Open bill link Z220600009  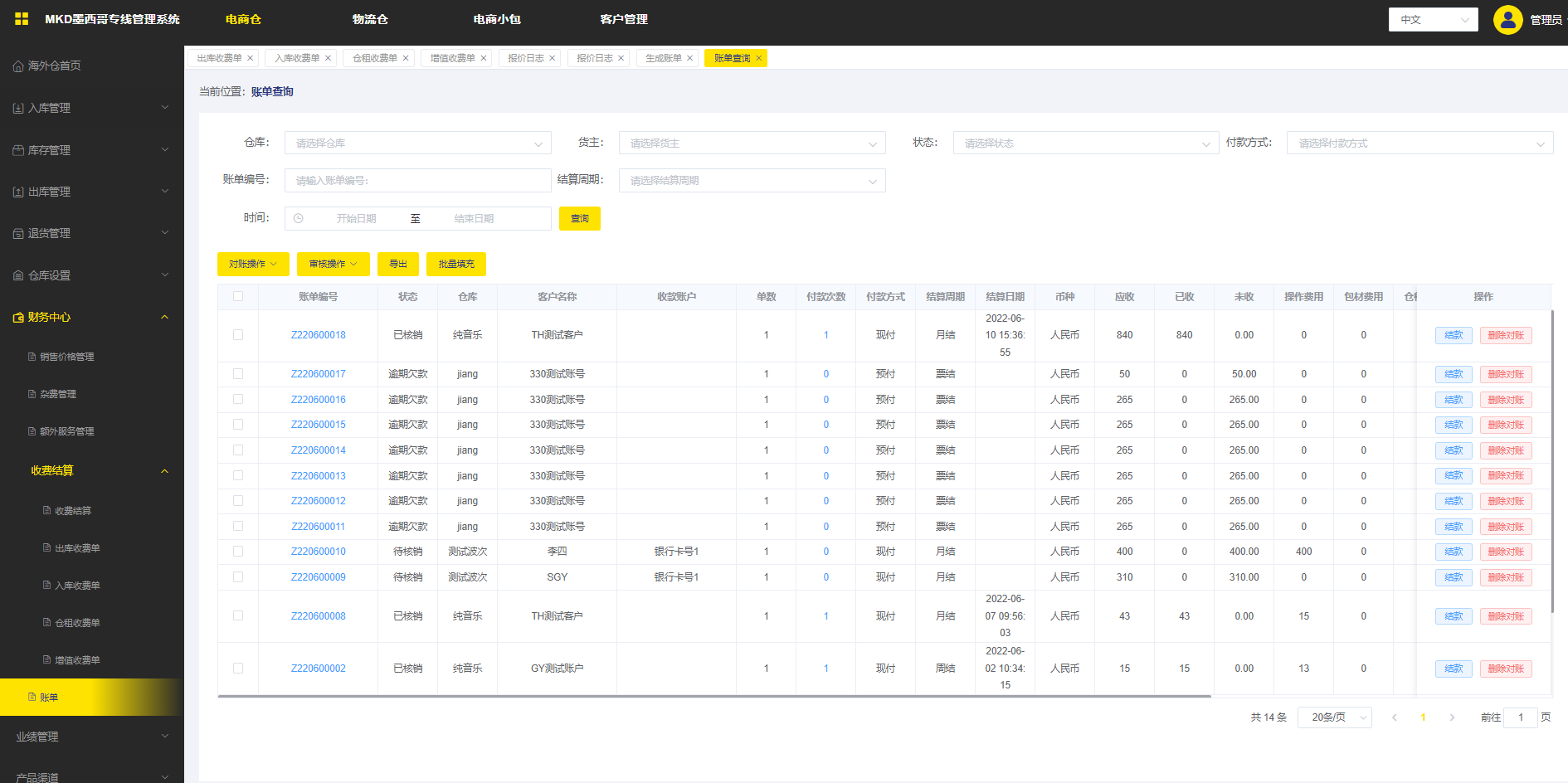(318, 577)
